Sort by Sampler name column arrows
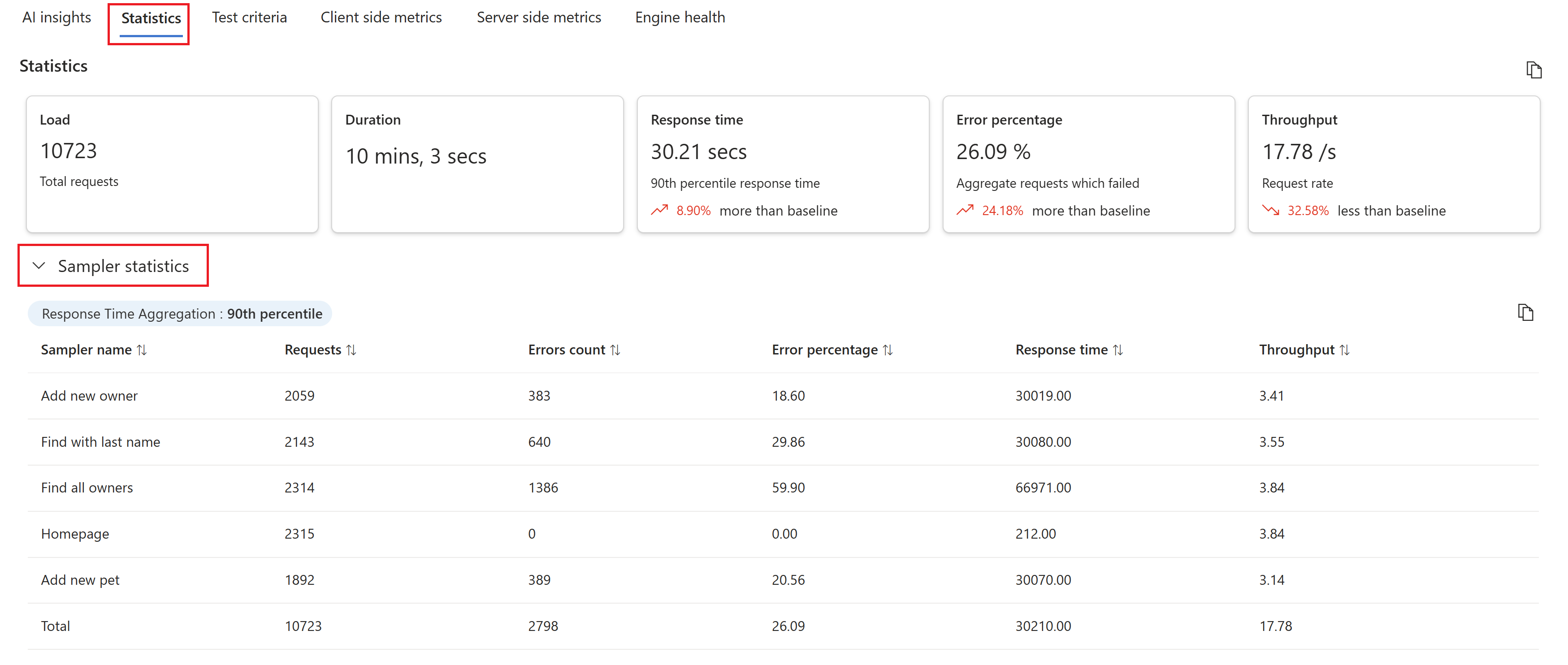This screenshot has width=1568, height=665. click(142, 350)
